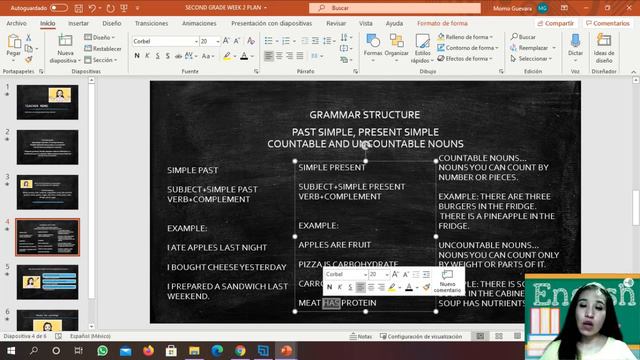Viewport: 640px width, 360px height.
Task: Toggle center alignment in the ribbon Párrafo group
Action: [279, 56]
